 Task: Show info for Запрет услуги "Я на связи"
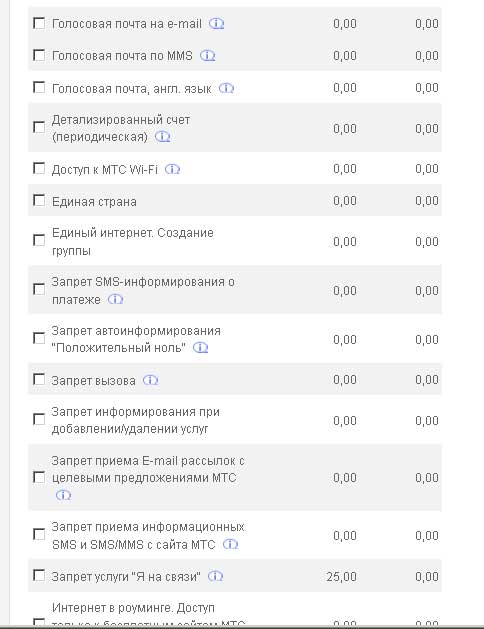[x=216, y=576]
